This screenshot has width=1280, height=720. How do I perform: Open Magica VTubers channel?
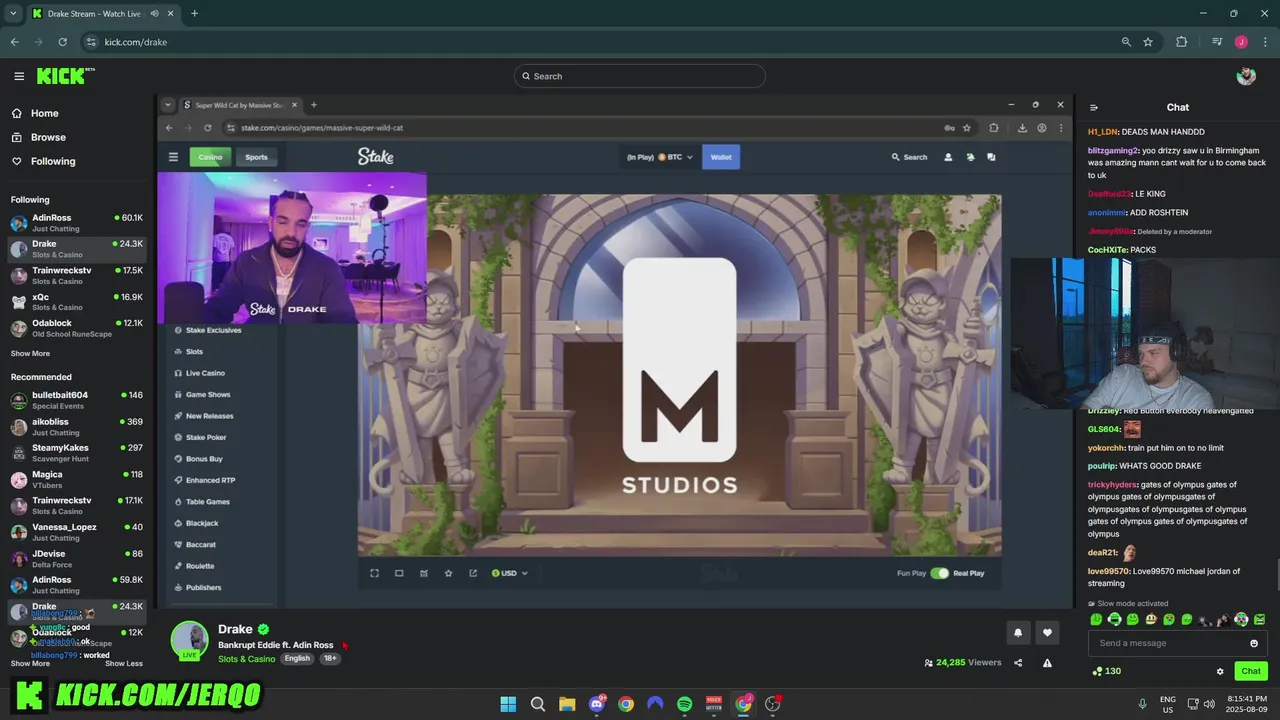coord(77,479)
